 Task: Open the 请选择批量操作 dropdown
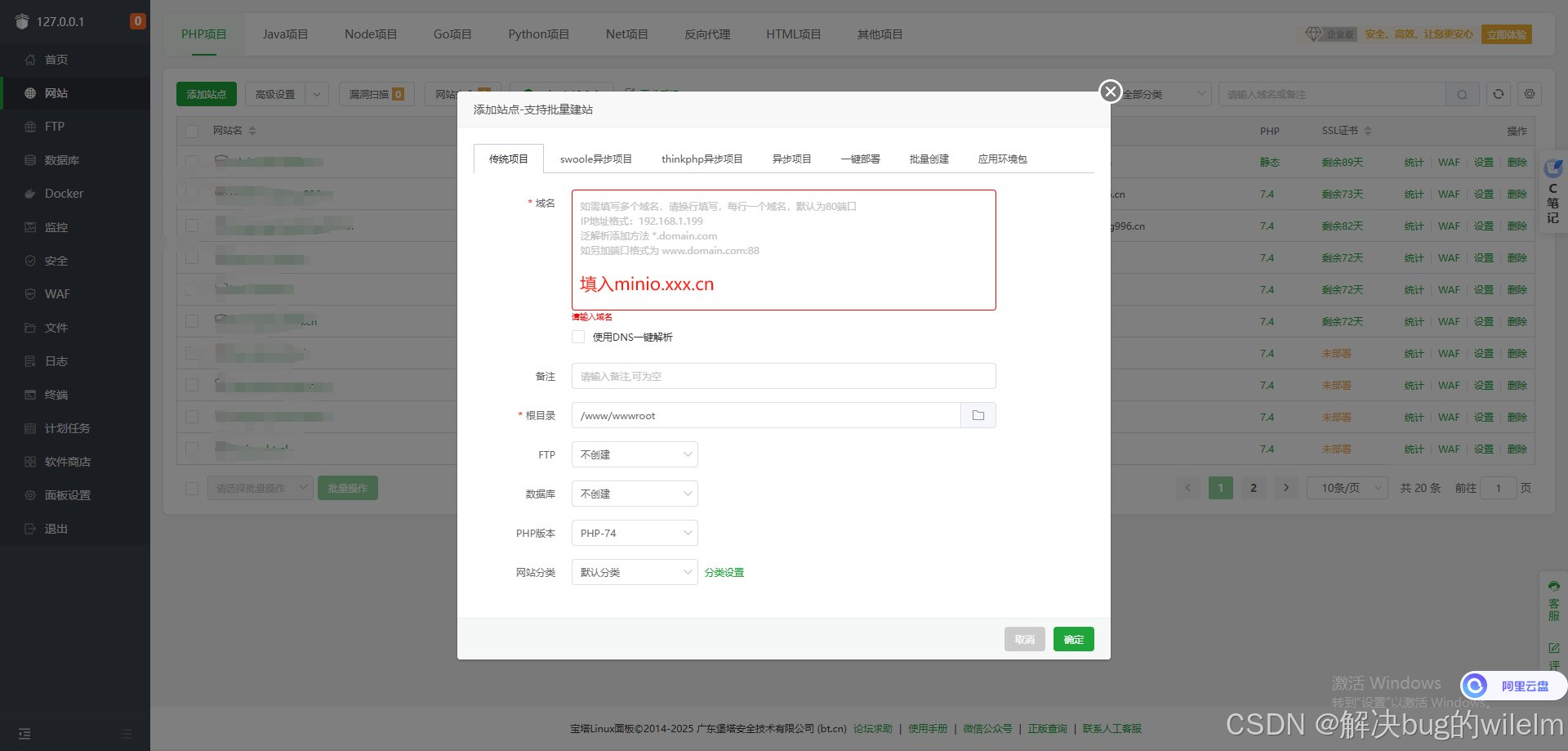pos(260,488)
